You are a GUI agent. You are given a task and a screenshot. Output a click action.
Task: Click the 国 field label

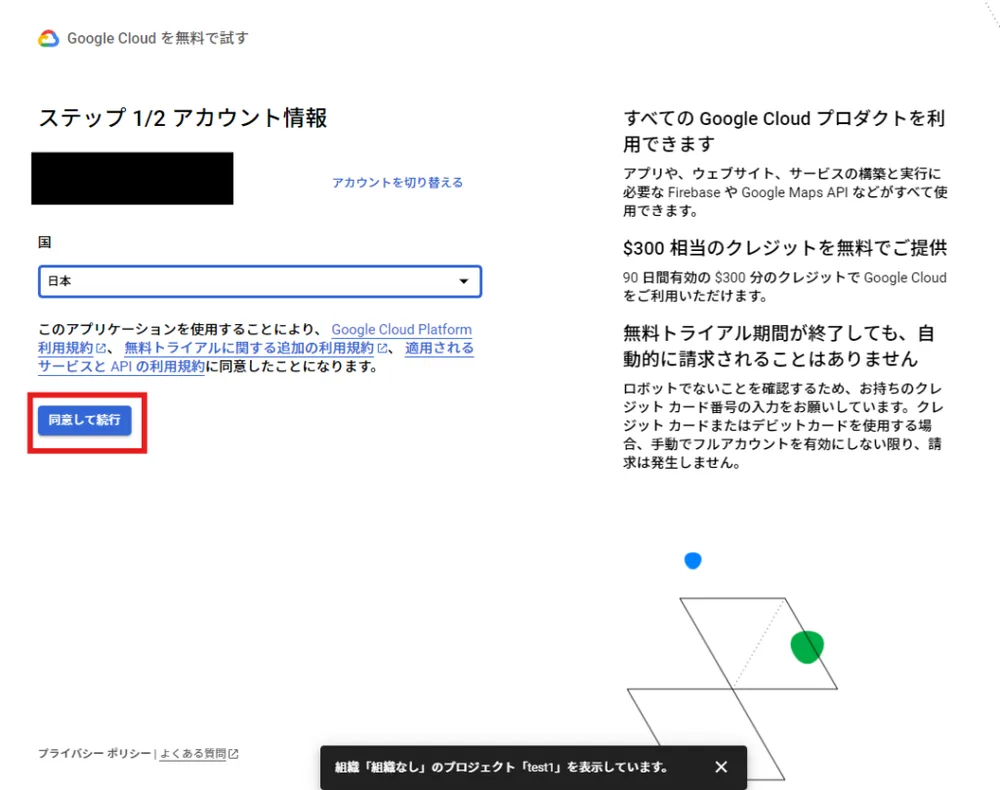[x=45, y=242]
